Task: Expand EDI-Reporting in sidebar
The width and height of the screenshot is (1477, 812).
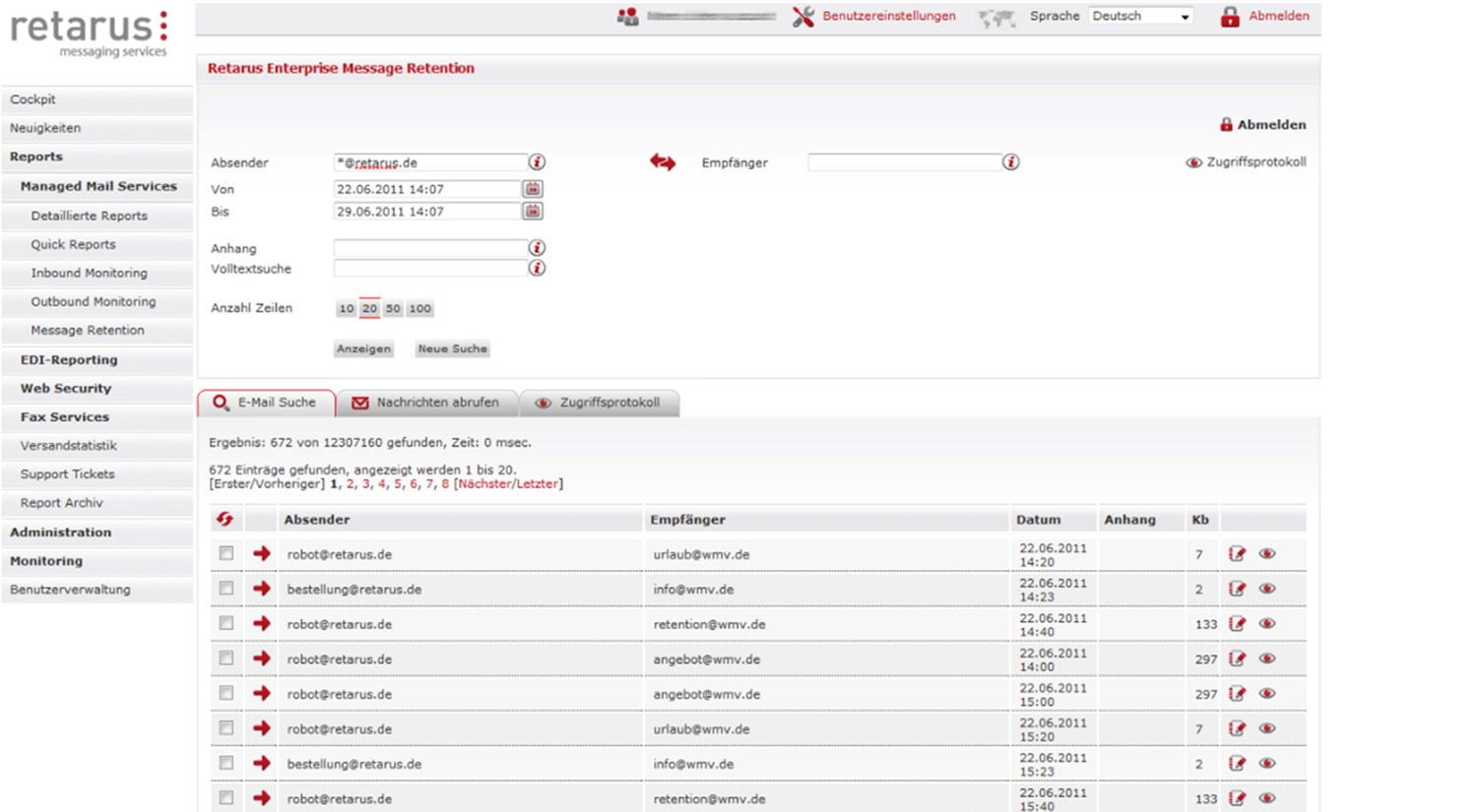Action: point(69,360)
